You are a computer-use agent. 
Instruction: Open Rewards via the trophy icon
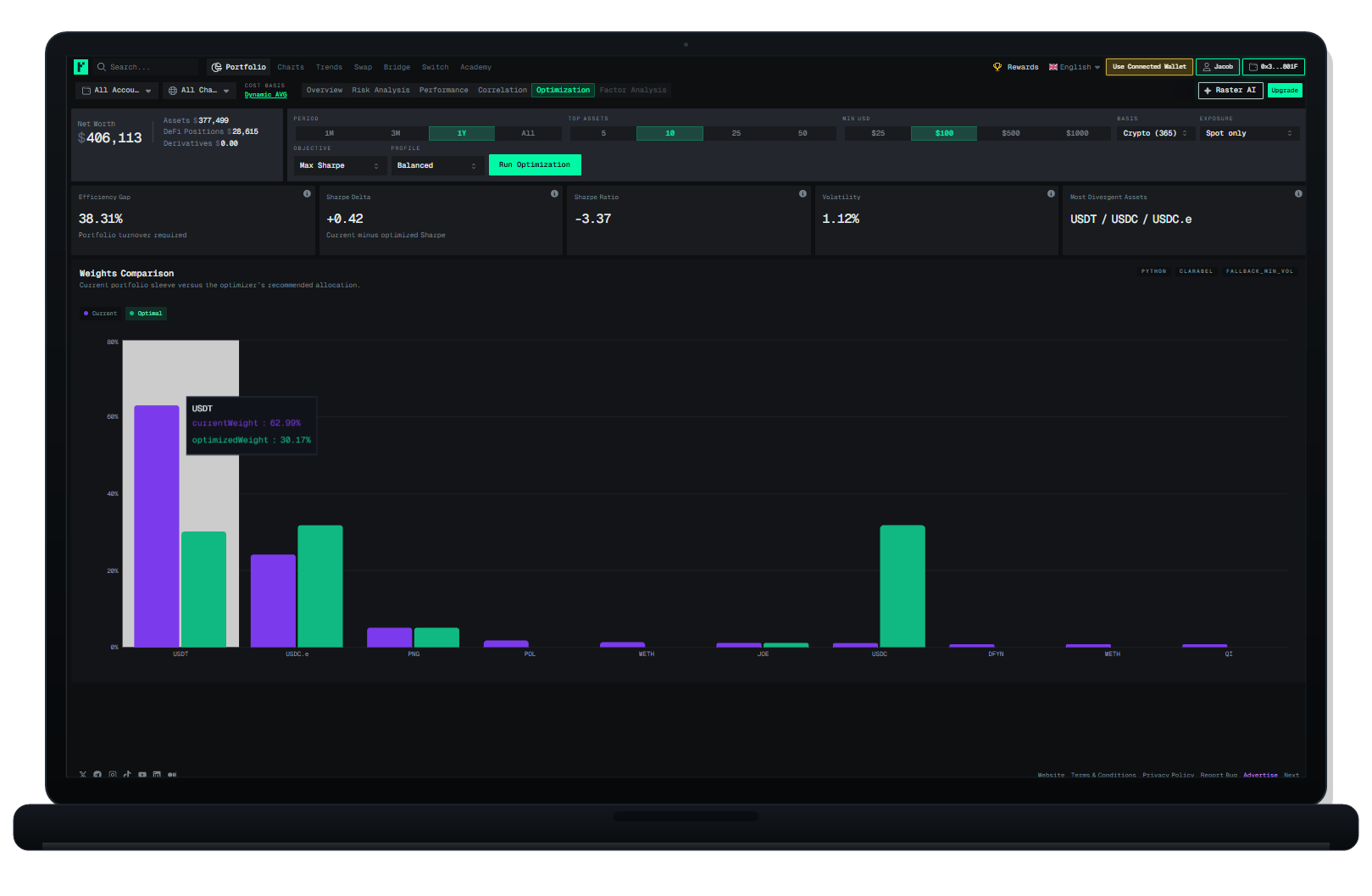click(997, 67)
